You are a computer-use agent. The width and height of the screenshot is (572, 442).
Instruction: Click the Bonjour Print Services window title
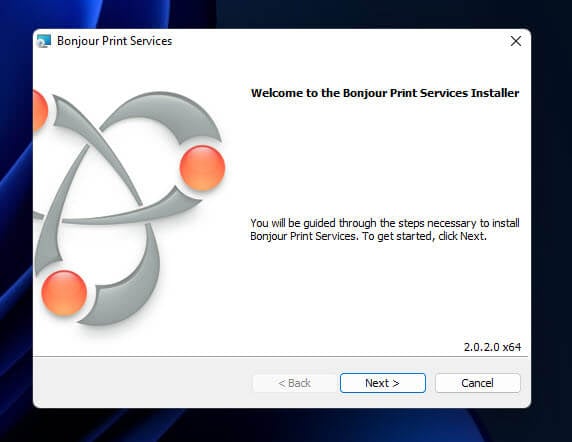point(115,41)
